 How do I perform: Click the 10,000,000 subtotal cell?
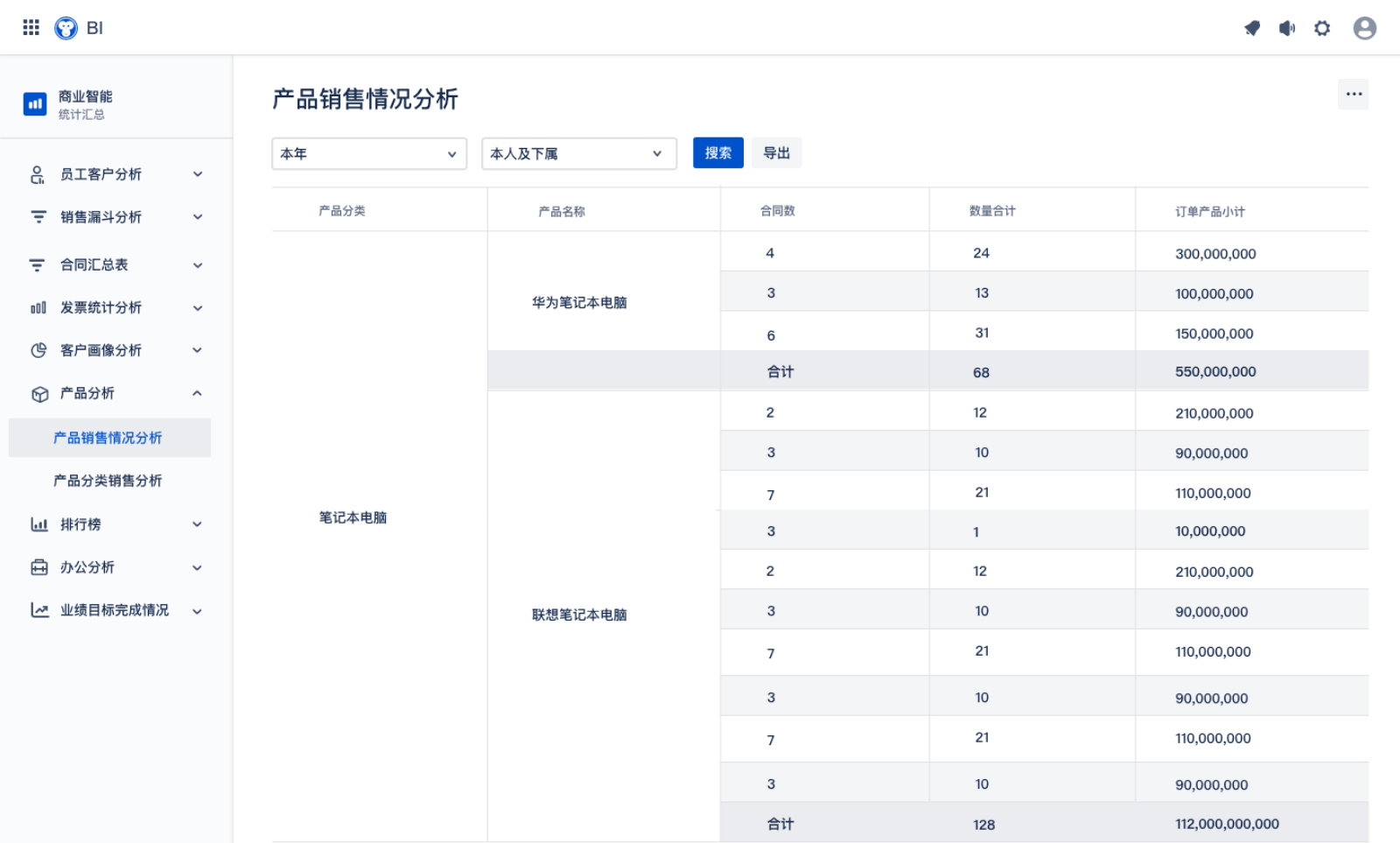1210,531
